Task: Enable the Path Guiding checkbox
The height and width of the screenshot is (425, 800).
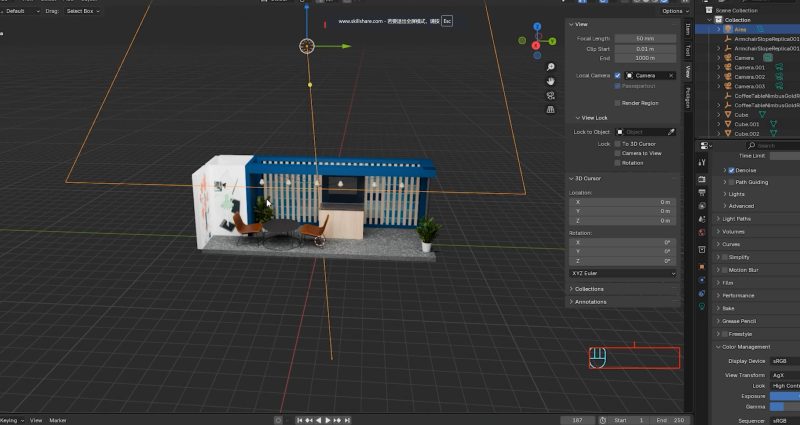Action: pos(731,182)
